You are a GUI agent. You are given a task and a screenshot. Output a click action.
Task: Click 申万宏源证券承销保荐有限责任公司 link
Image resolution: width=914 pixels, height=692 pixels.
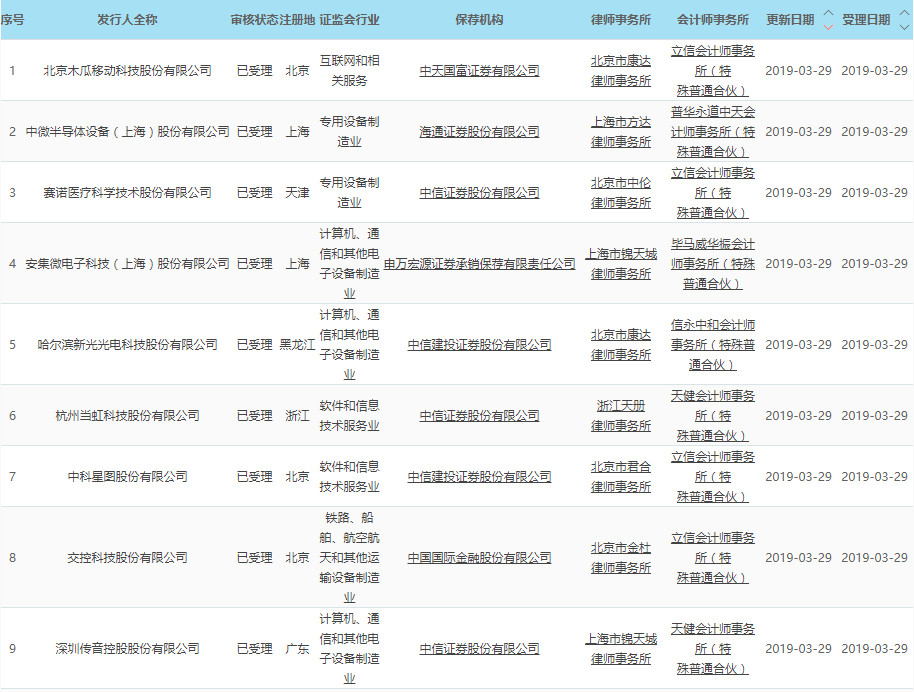(479, 264)
